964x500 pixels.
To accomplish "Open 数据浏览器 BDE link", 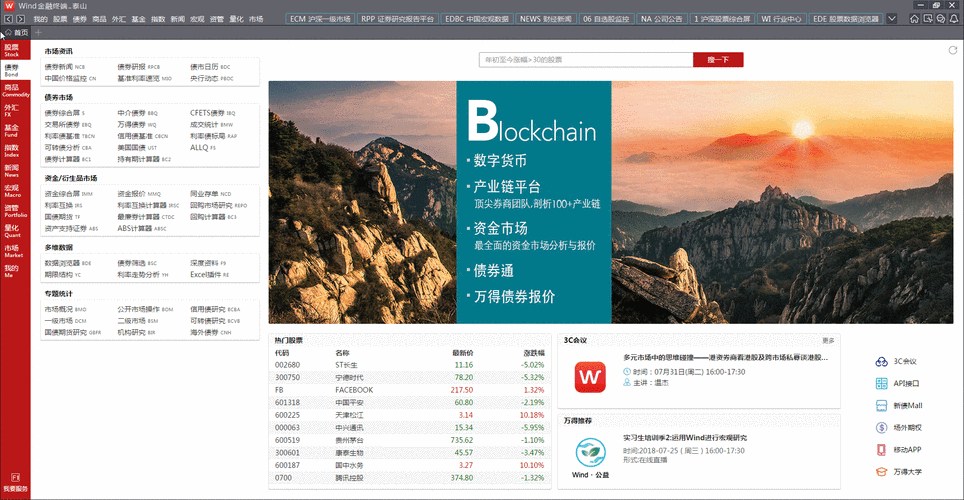I will pos(68,263).
